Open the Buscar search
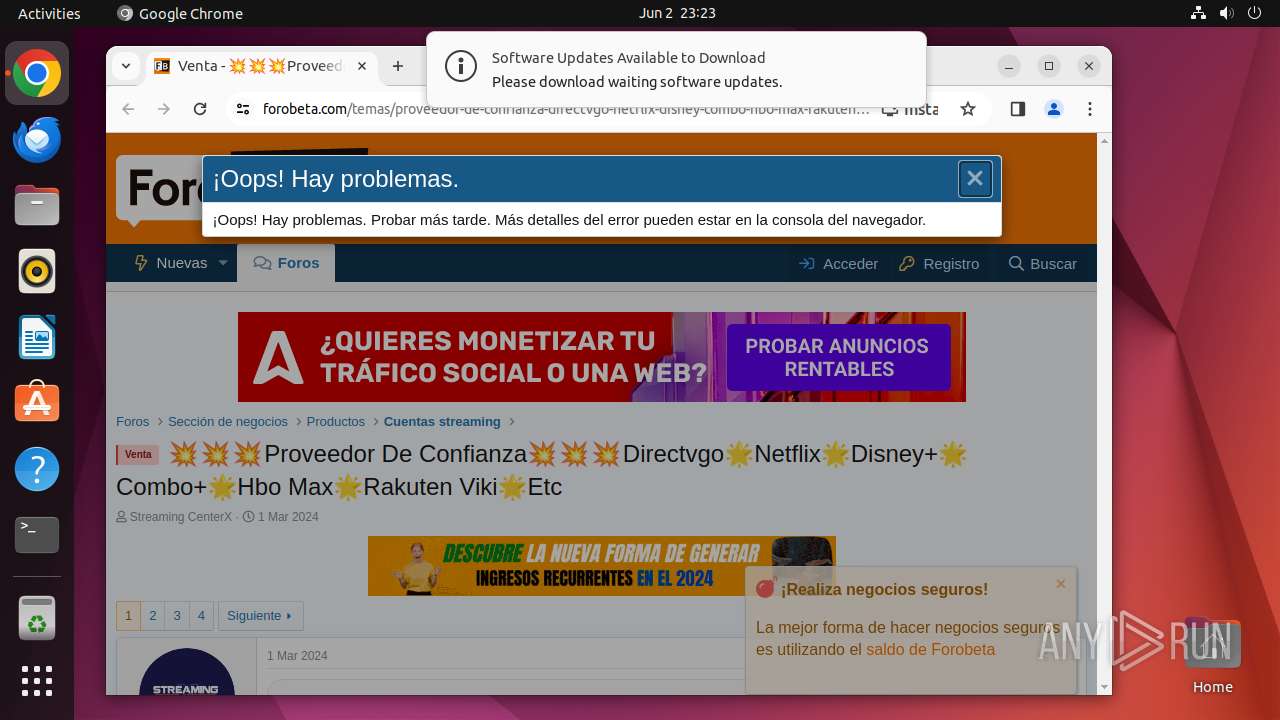1280x720 pixels. [1043, 263]
